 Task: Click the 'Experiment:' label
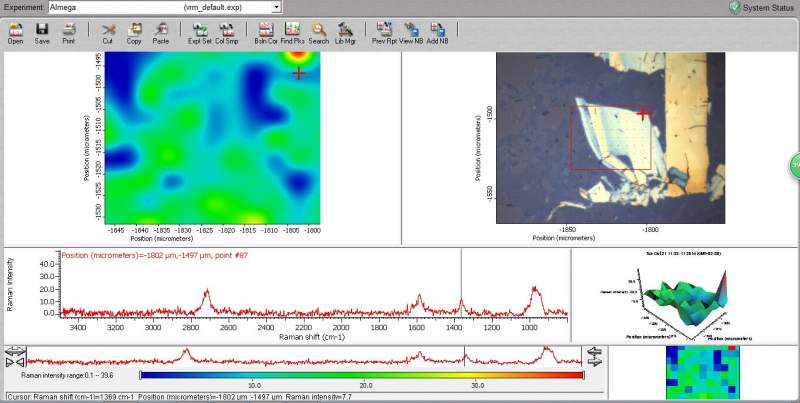tap(24, 8)
